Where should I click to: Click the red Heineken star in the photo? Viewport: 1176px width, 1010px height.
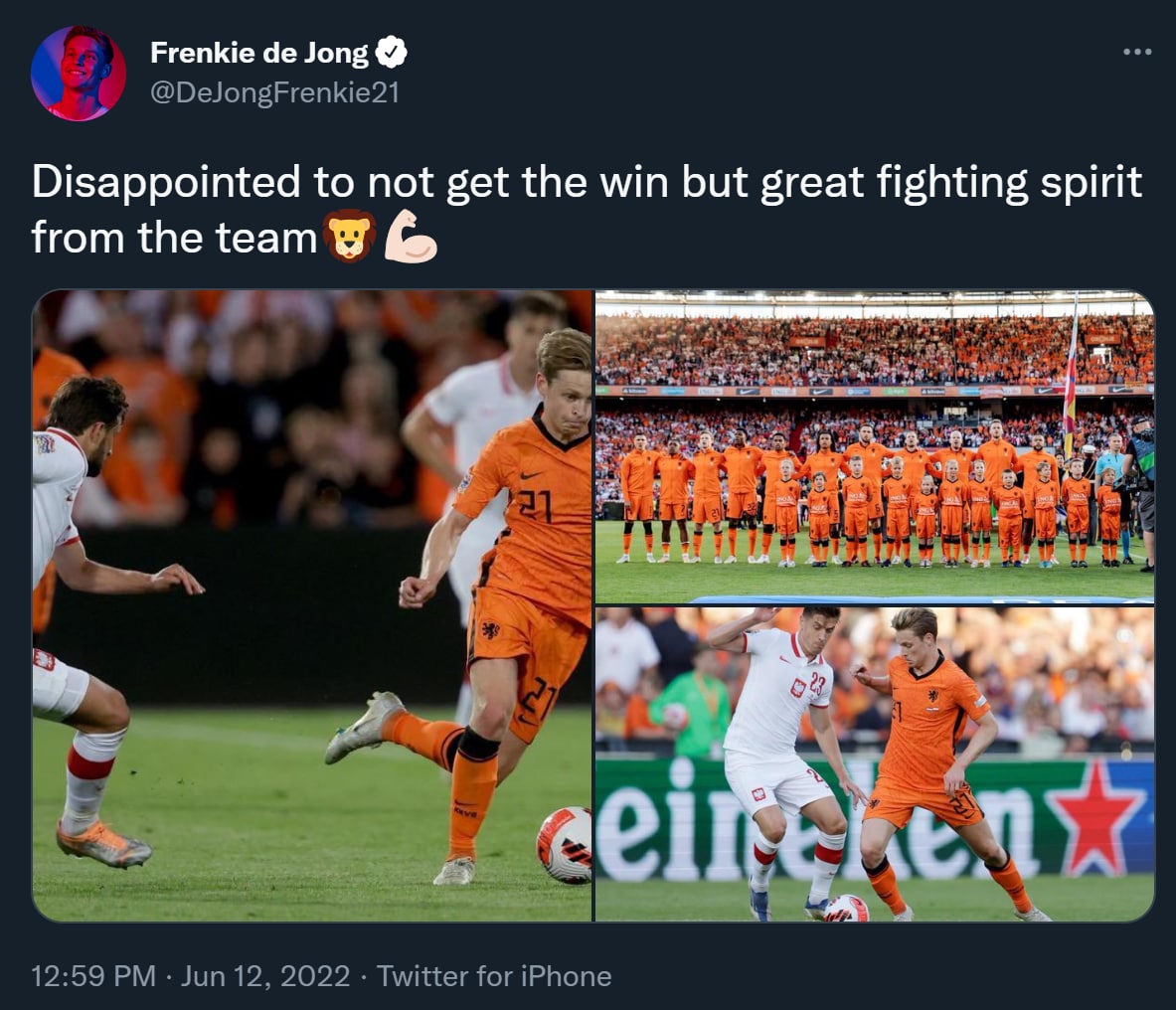(x=1095, y=815)
